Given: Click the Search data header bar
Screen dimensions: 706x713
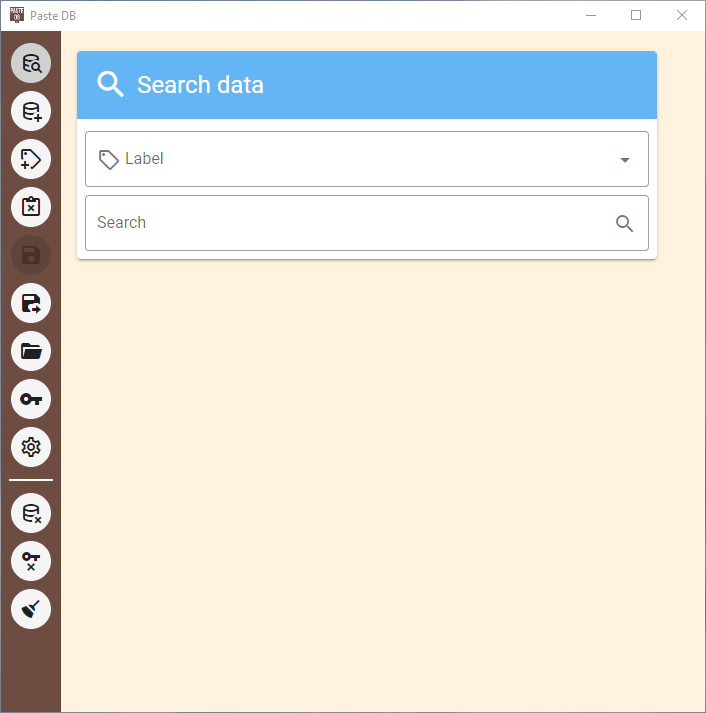Looking at the screenshot, I should (x=367, y=85).
